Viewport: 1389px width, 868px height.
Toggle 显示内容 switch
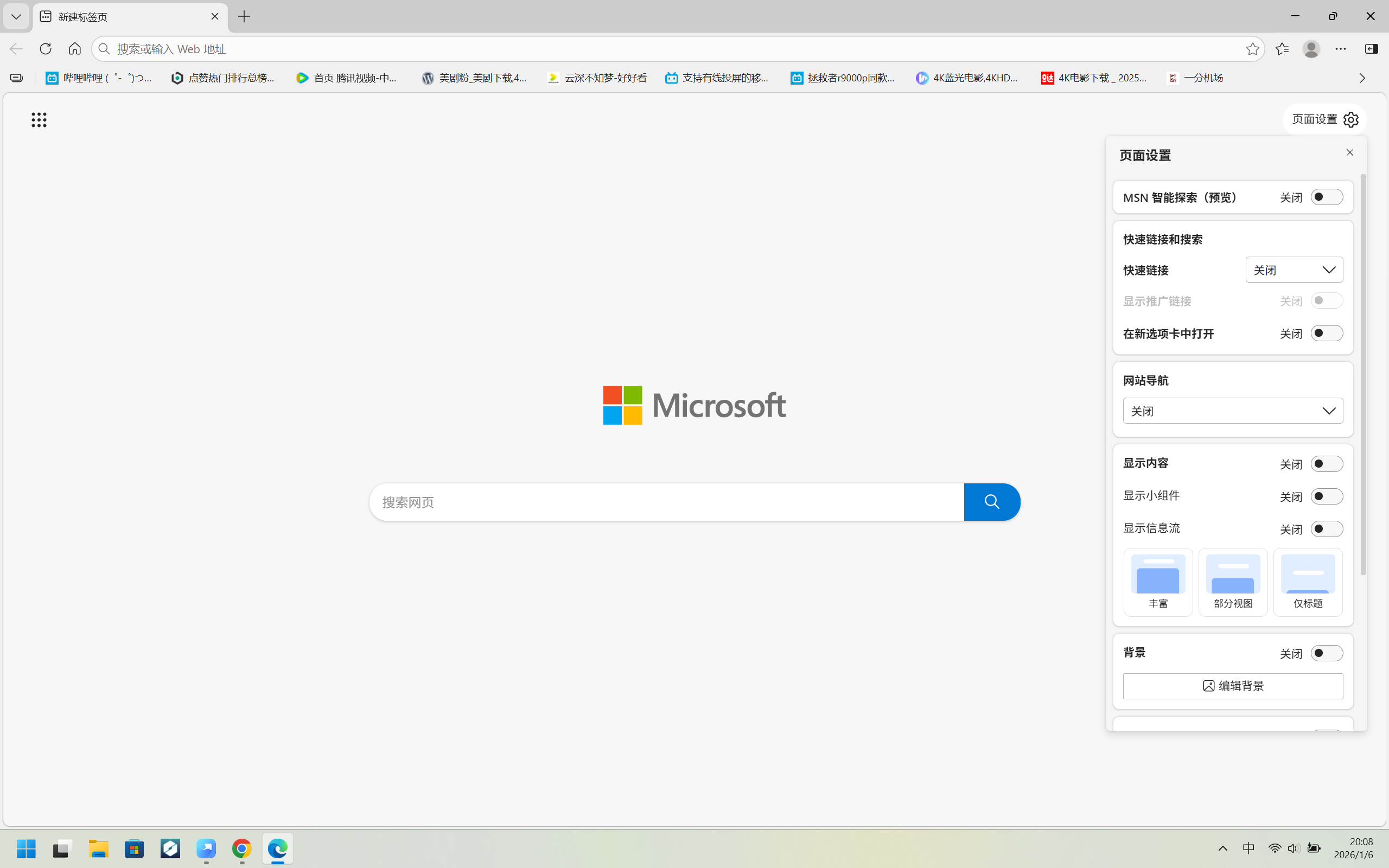[x=1327, y=464]
